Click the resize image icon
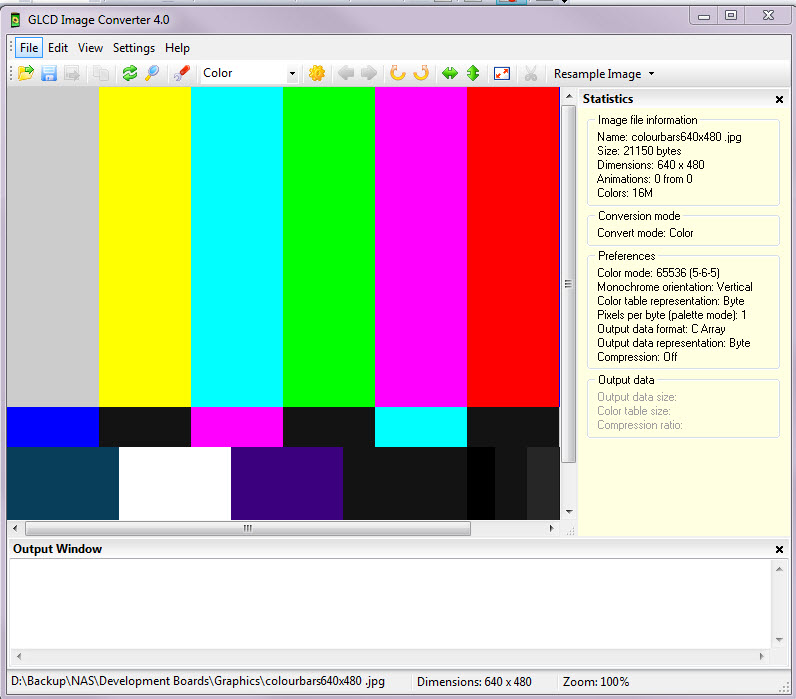The image size is (796, 699). pyautogui.click(x=502, y=73)
